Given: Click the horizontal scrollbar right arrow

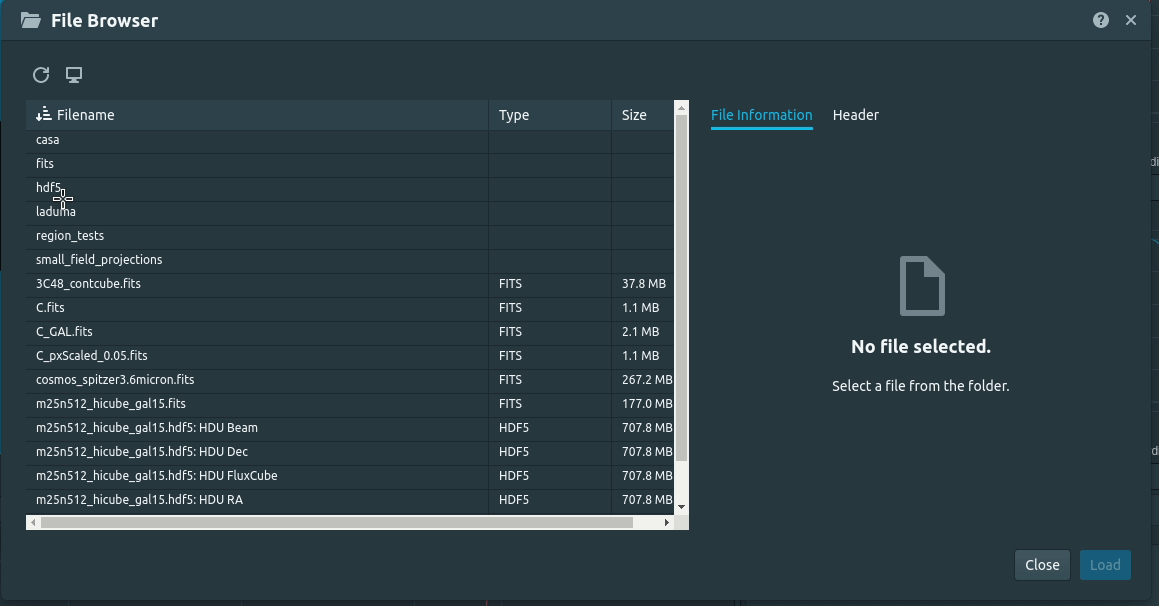Looking at the screenshot, I should point(667,521).
